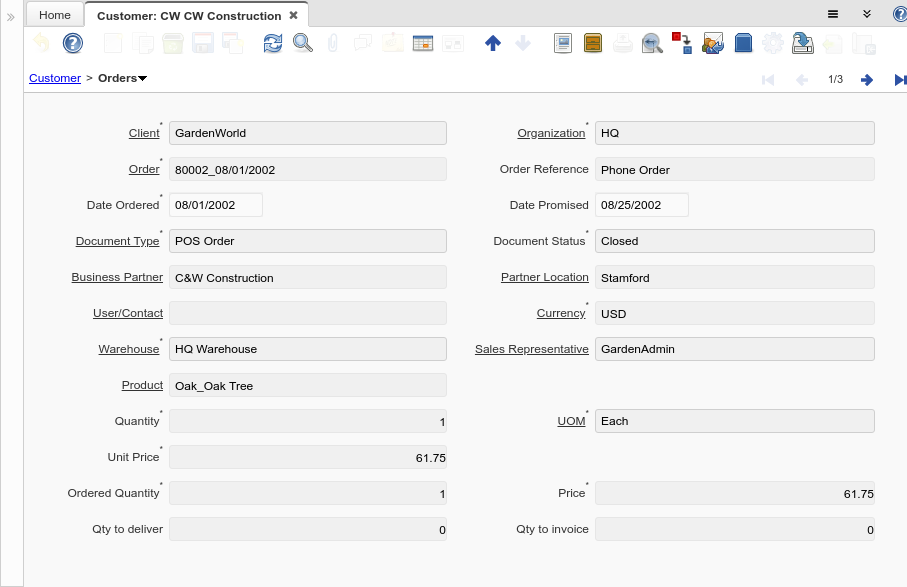Go to the next record arrow
This screenshot has height=587, width=907.
[x=867, y=80]
